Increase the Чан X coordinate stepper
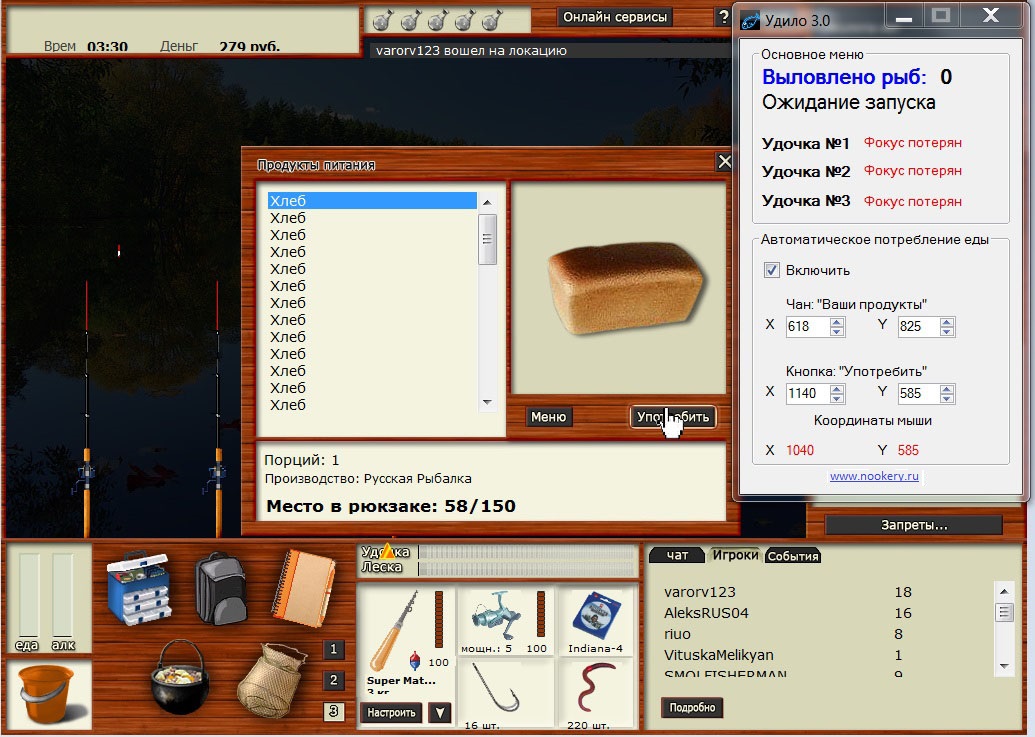1035x737 pixels. click(x=838, y=321)
